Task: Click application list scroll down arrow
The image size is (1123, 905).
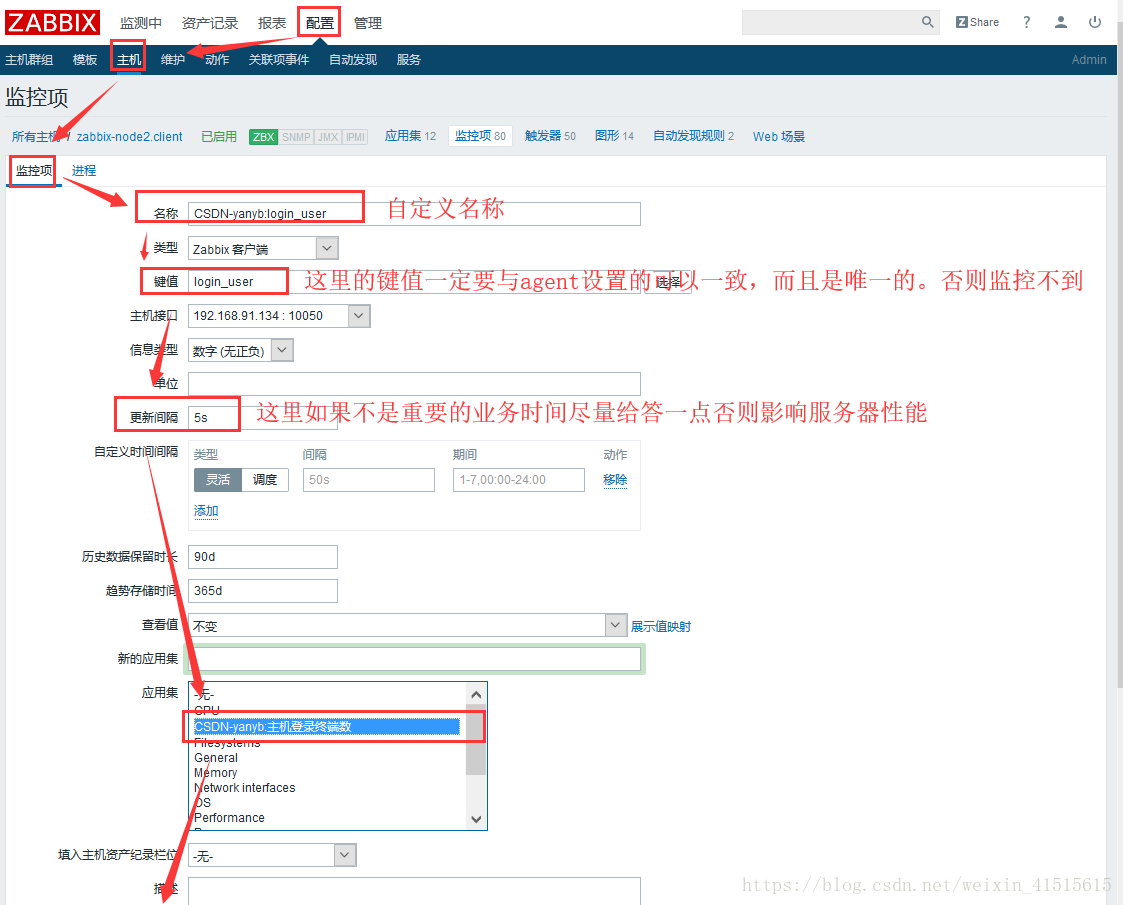Action: coord(476,819)
